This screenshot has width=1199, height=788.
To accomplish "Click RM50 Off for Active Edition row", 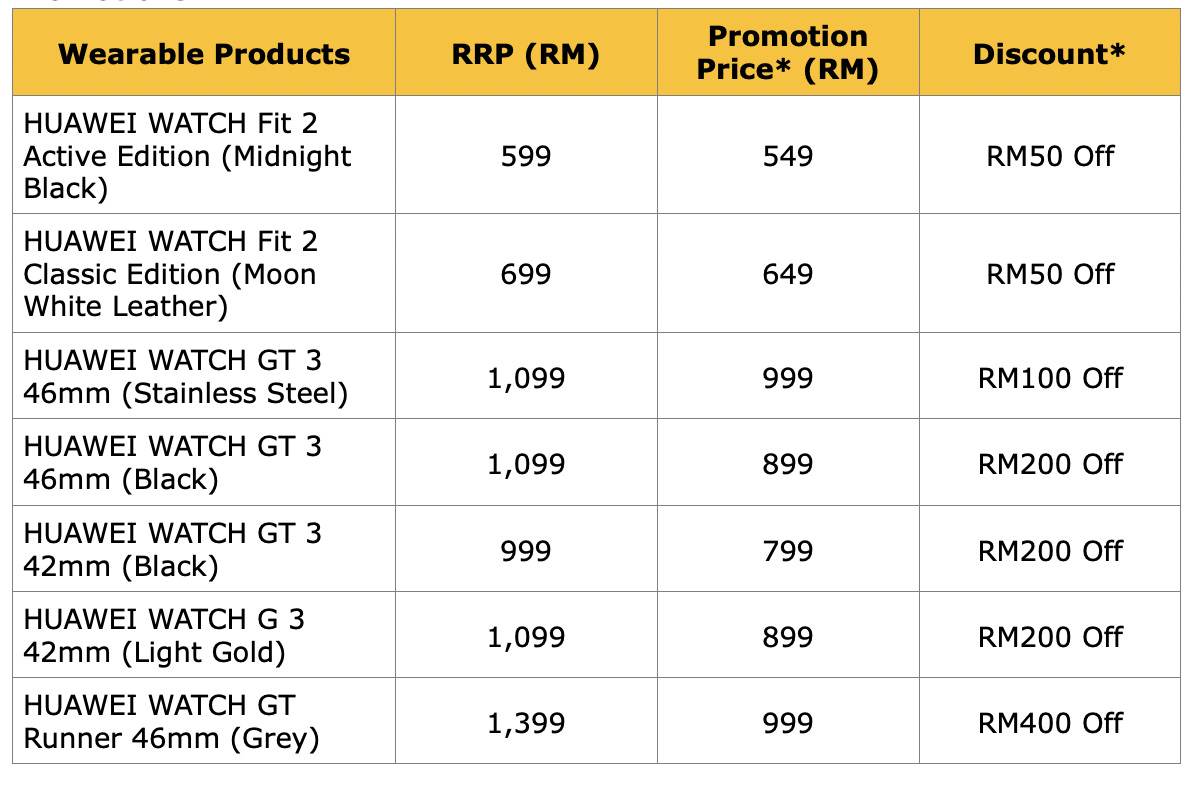I will 1050,156.
